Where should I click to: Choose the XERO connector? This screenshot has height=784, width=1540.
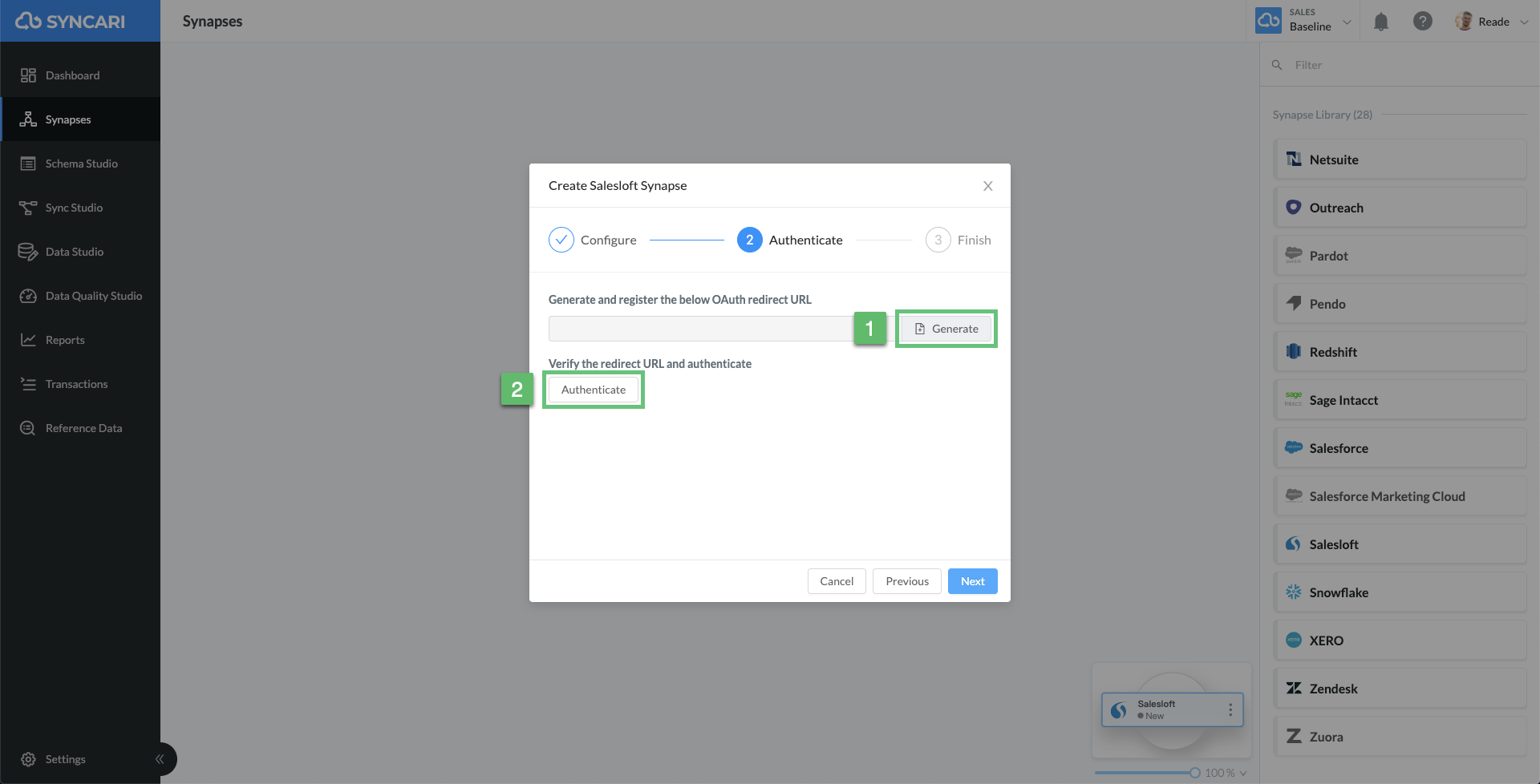(1400, 641)
